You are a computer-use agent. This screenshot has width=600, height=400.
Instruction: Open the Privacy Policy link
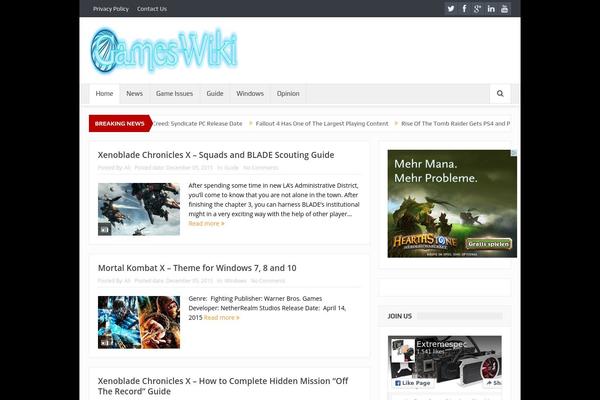pyautogui.click(x=111, y=9)
